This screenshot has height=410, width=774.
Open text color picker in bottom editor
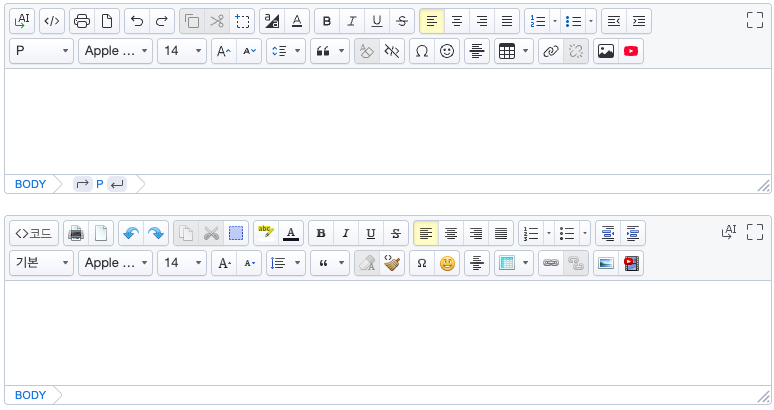pyautogui.click(x=291, y=233)
